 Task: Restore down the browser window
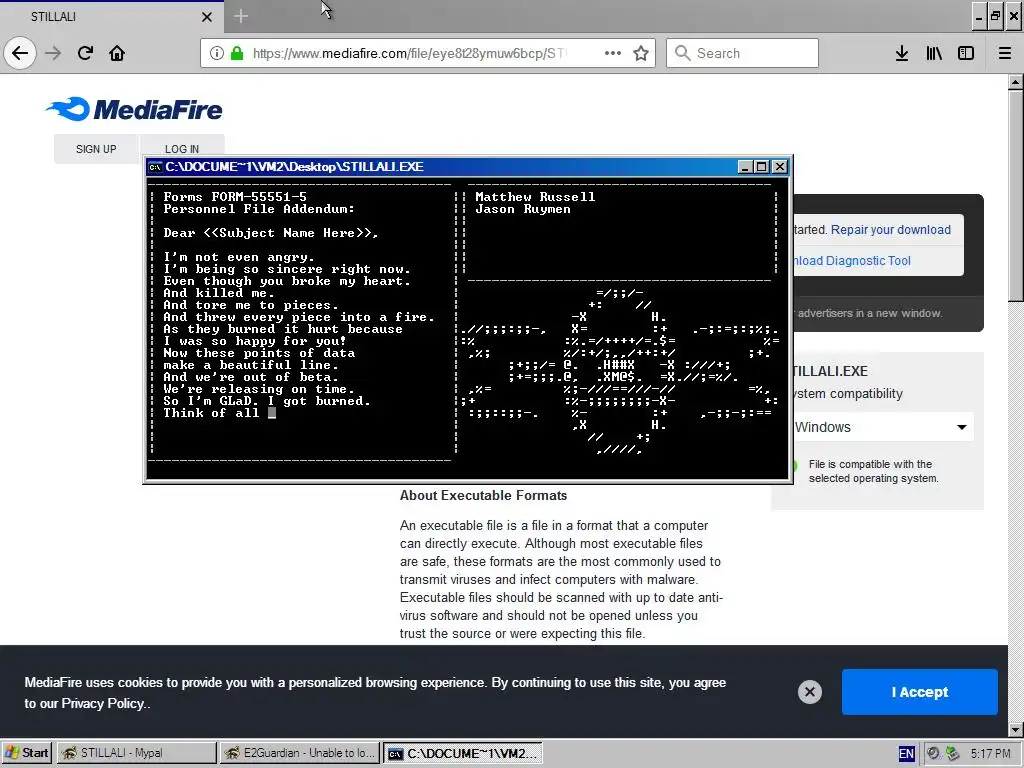995,16
